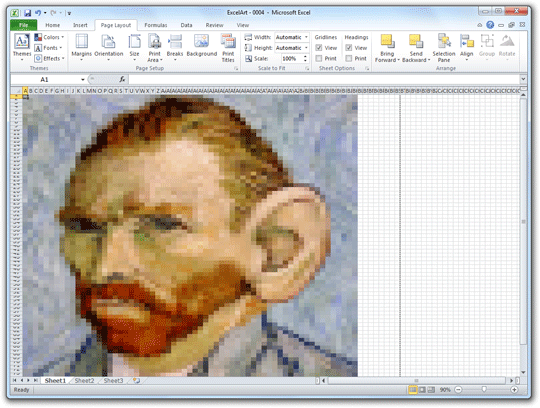Open Print Titles settings
This screenshot has height=408, width=540.
228,48
